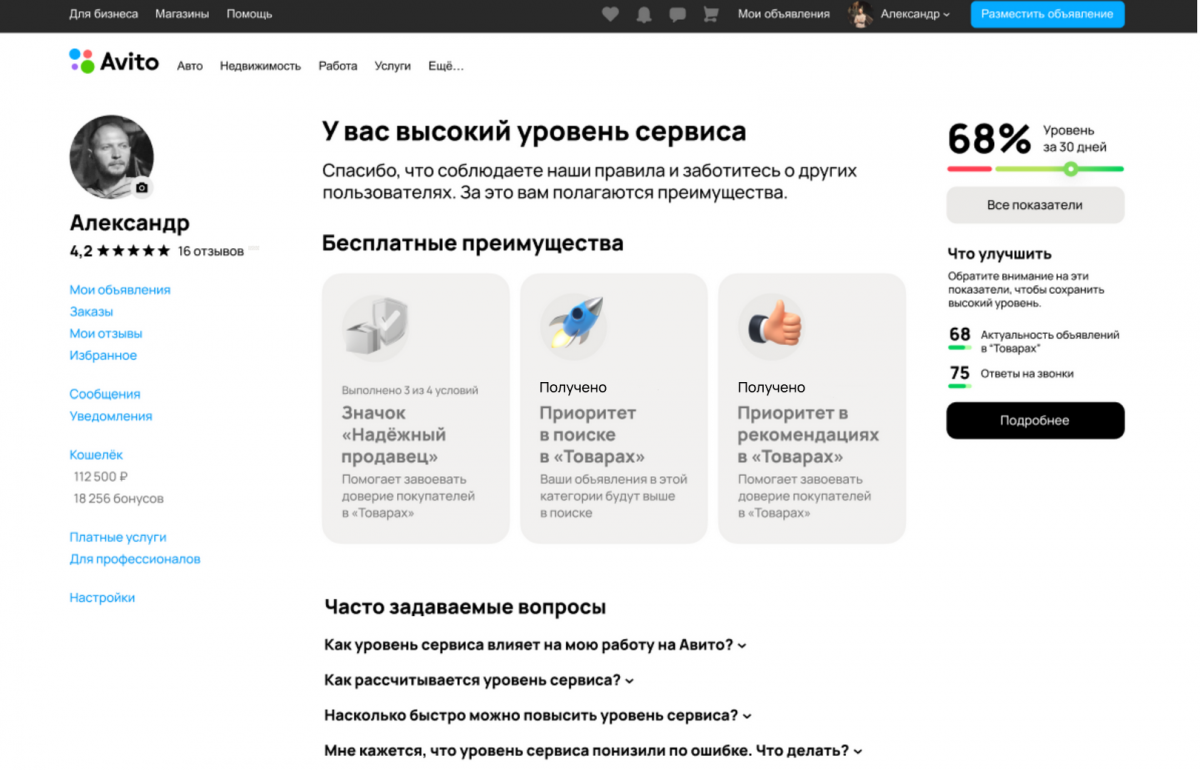Expand question about service level affecting work
This screenshot has height=770, width=1200.
point(535,645)
